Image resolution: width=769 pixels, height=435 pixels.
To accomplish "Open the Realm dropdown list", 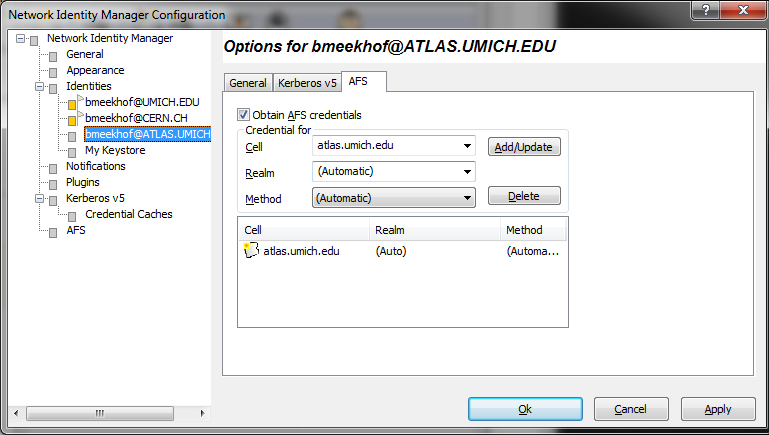I will [467, 172].
